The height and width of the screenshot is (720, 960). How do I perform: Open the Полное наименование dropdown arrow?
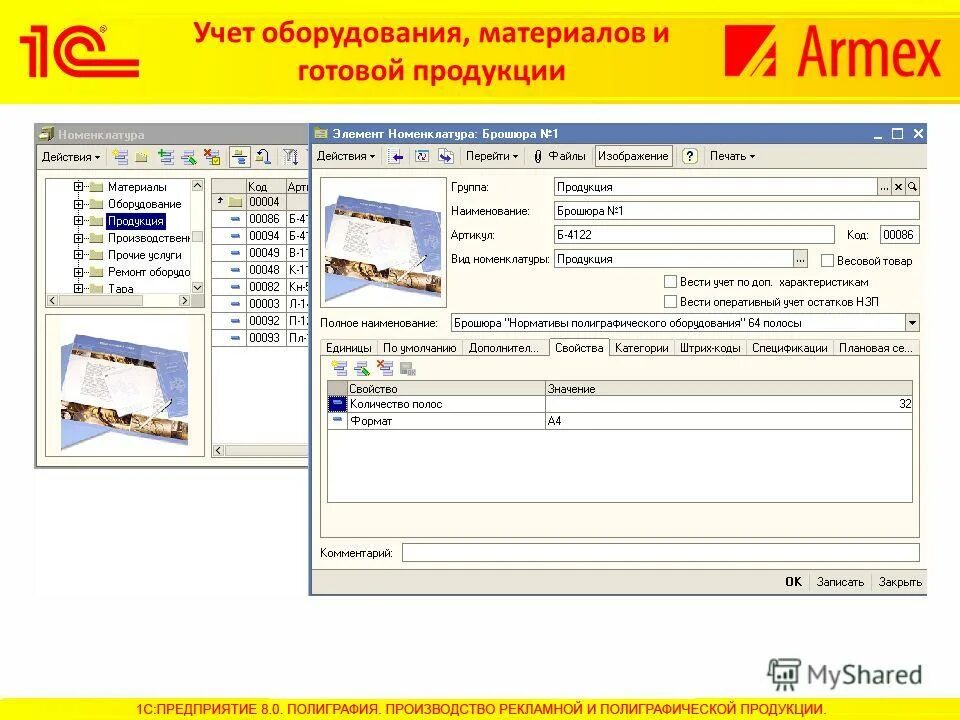coord(912,322)
